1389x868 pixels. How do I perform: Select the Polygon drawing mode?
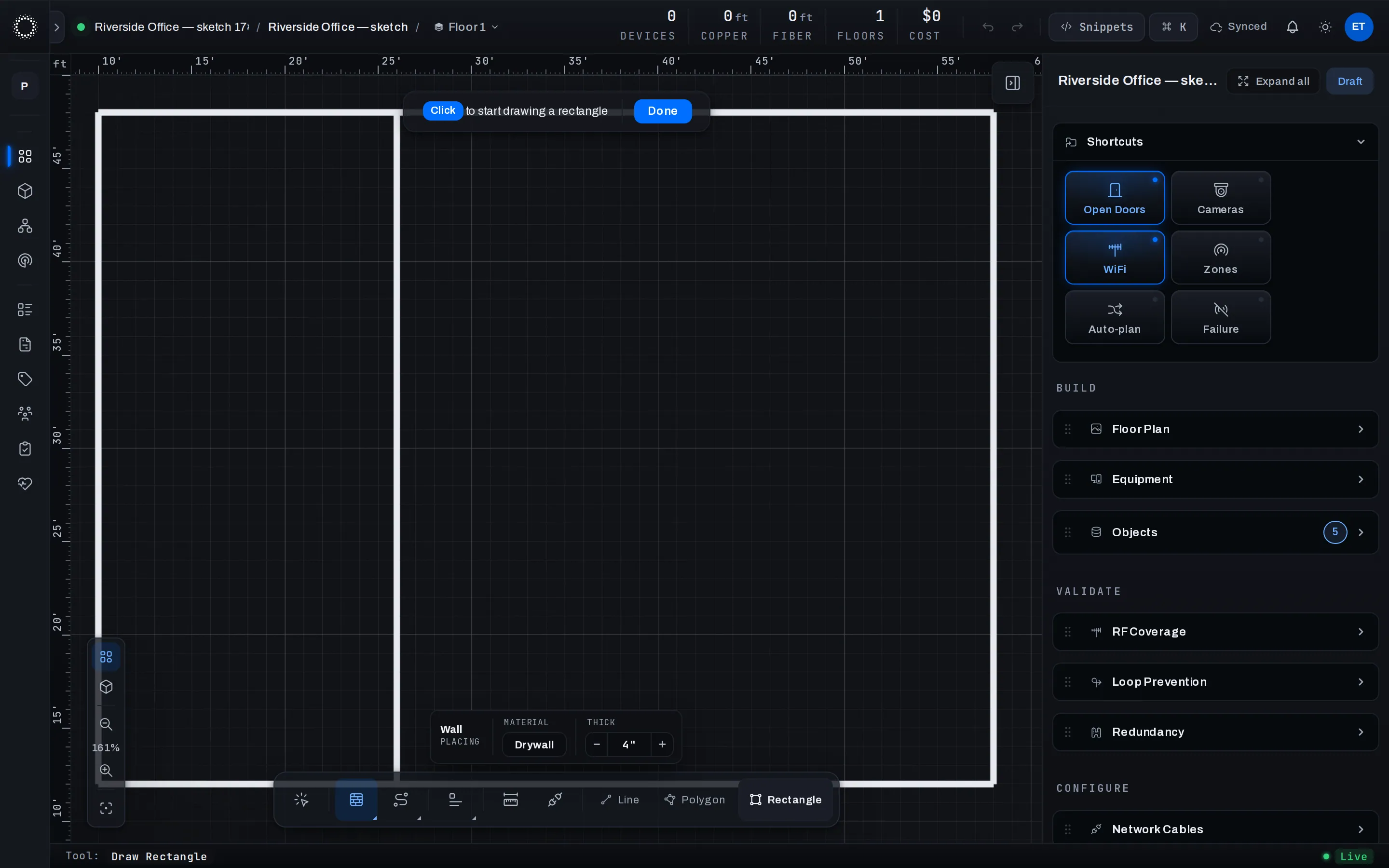pos(694,800)
